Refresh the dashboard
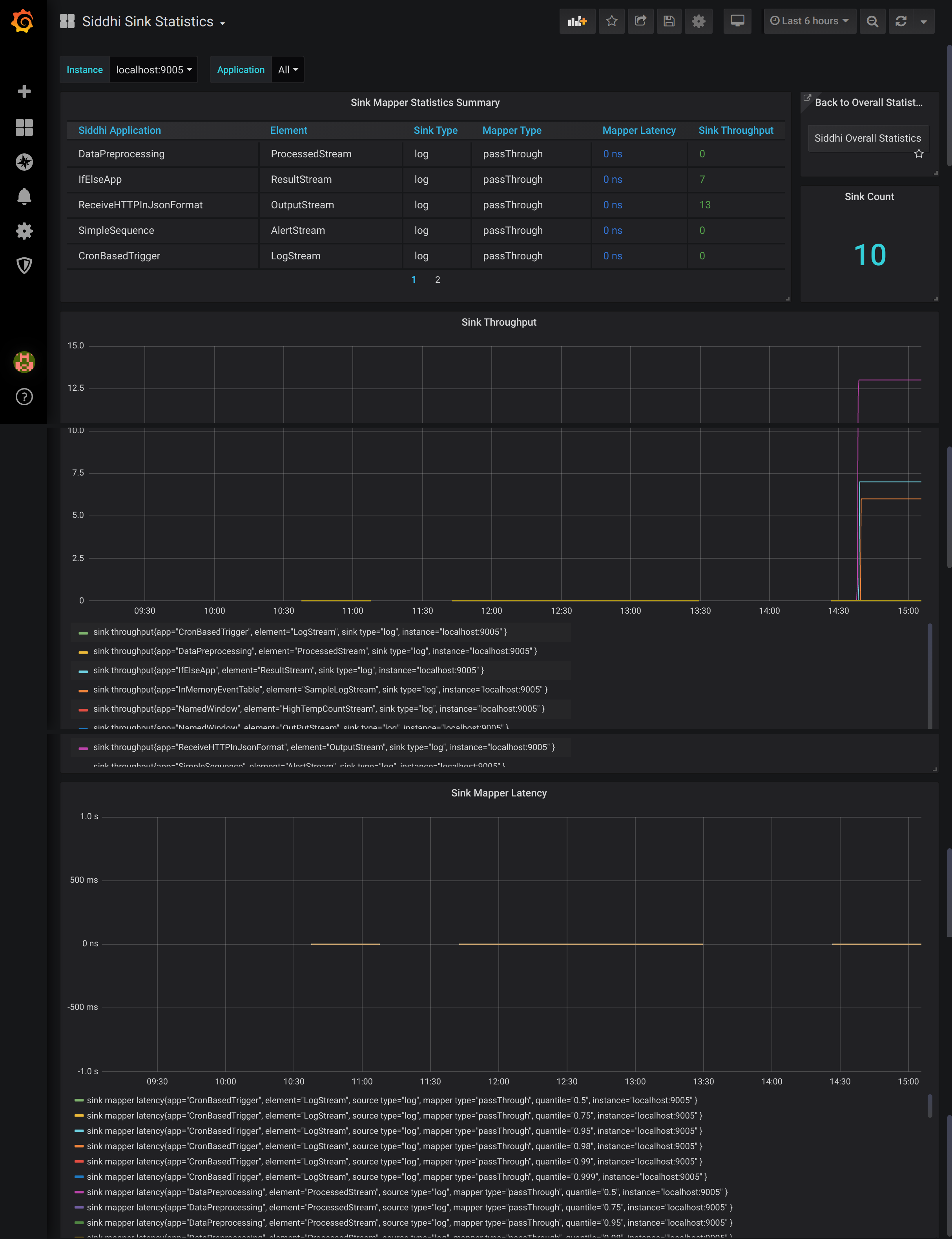Image resolution: width=952 pixels, height=1239 pixels. click(x=901, y=22)
